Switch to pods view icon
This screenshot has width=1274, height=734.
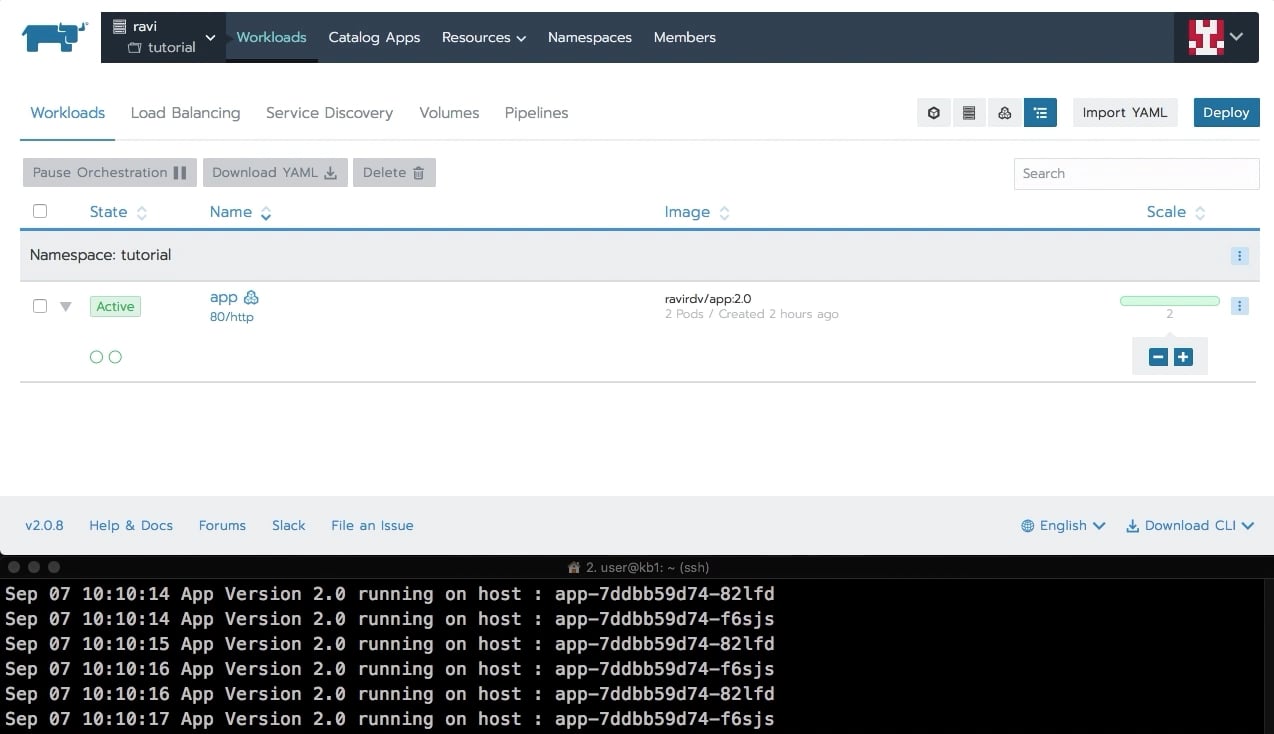pyautogui.click(x=933, y=113)
